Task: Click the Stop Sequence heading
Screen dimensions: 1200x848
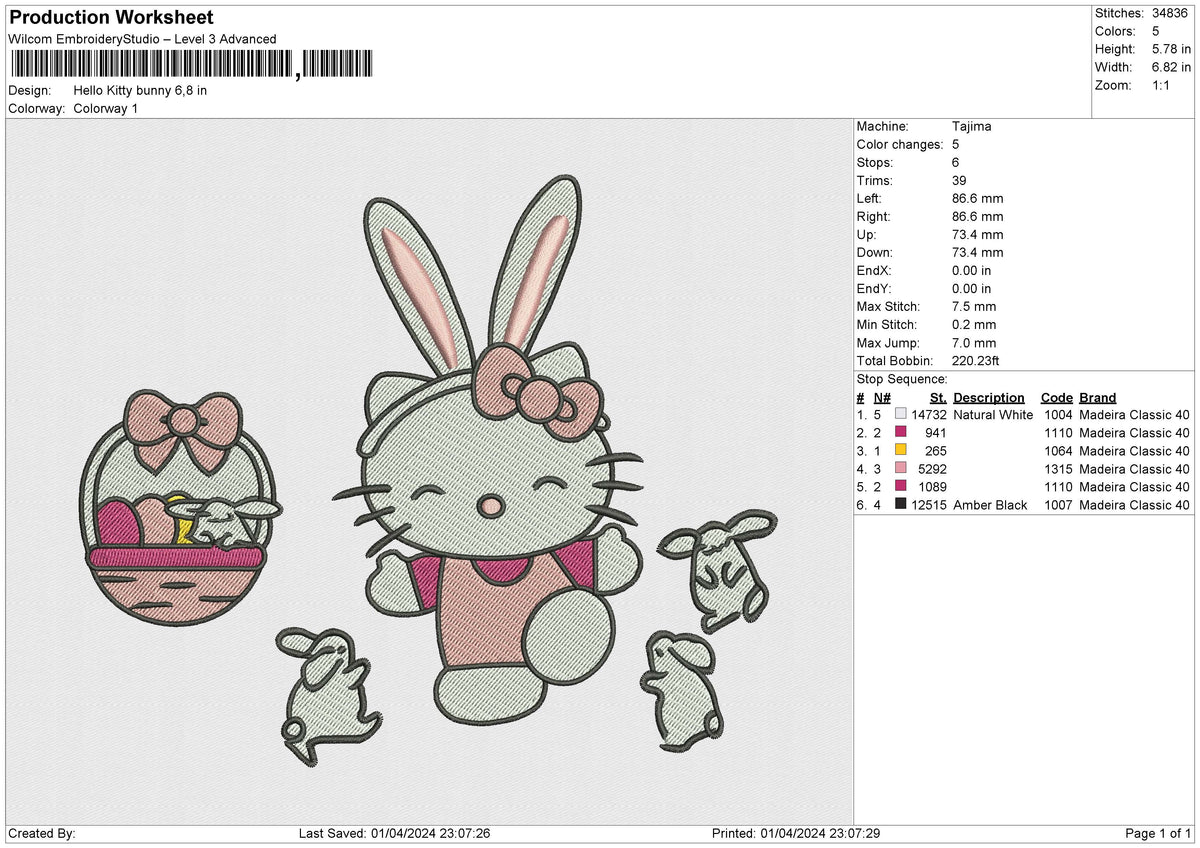Action: click(902, 379)
